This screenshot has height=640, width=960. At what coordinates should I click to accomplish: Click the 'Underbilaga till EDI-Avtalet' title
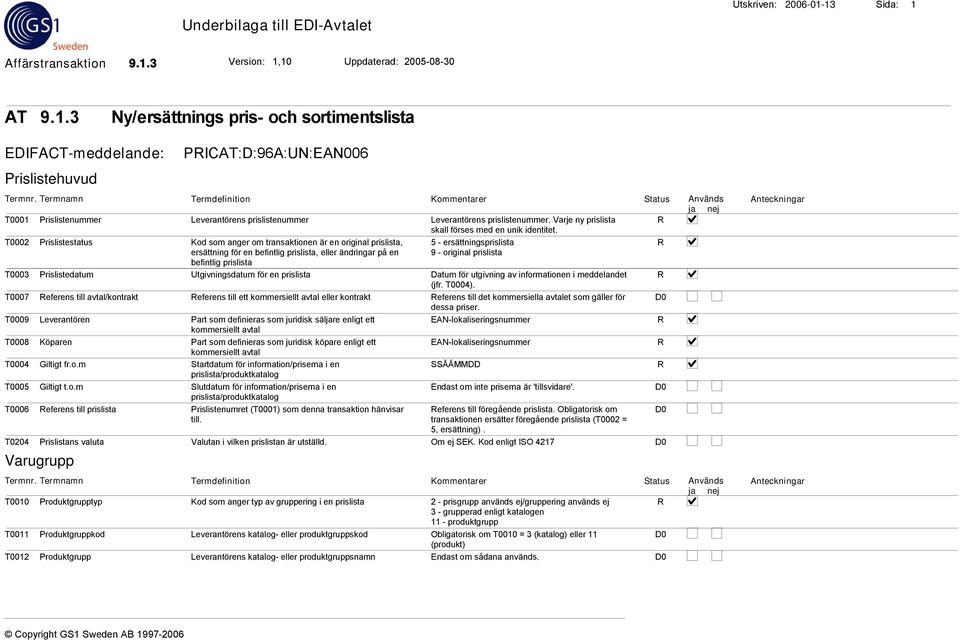click(x=277, y=26)
